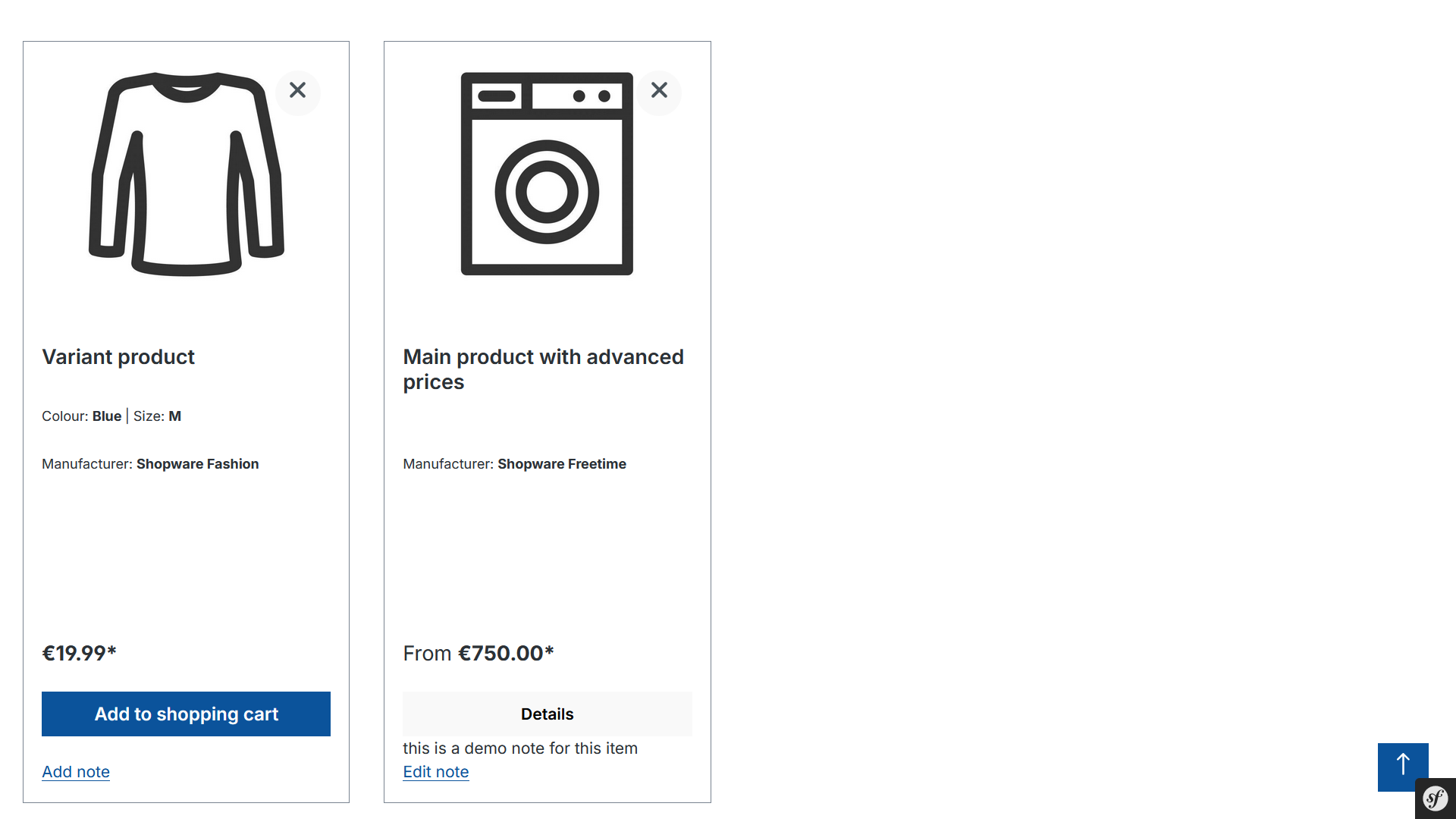Remove the washing machine product from wishlist
The width and height of the screenshot is (1456, 819).
tap(659, 91)
